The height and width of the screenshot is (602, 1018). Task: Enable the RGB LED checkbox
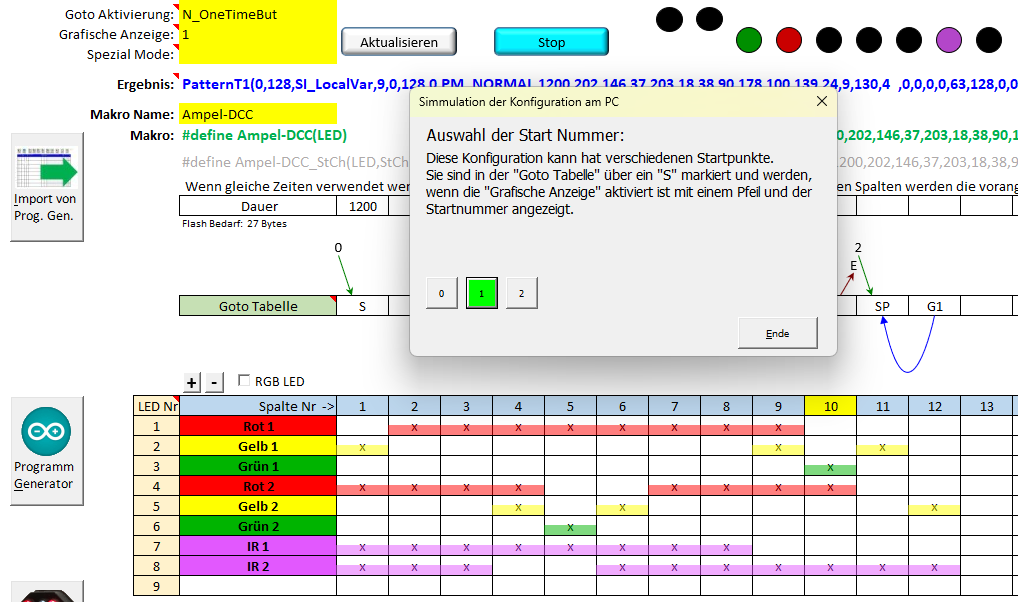(x=245, y=381)
